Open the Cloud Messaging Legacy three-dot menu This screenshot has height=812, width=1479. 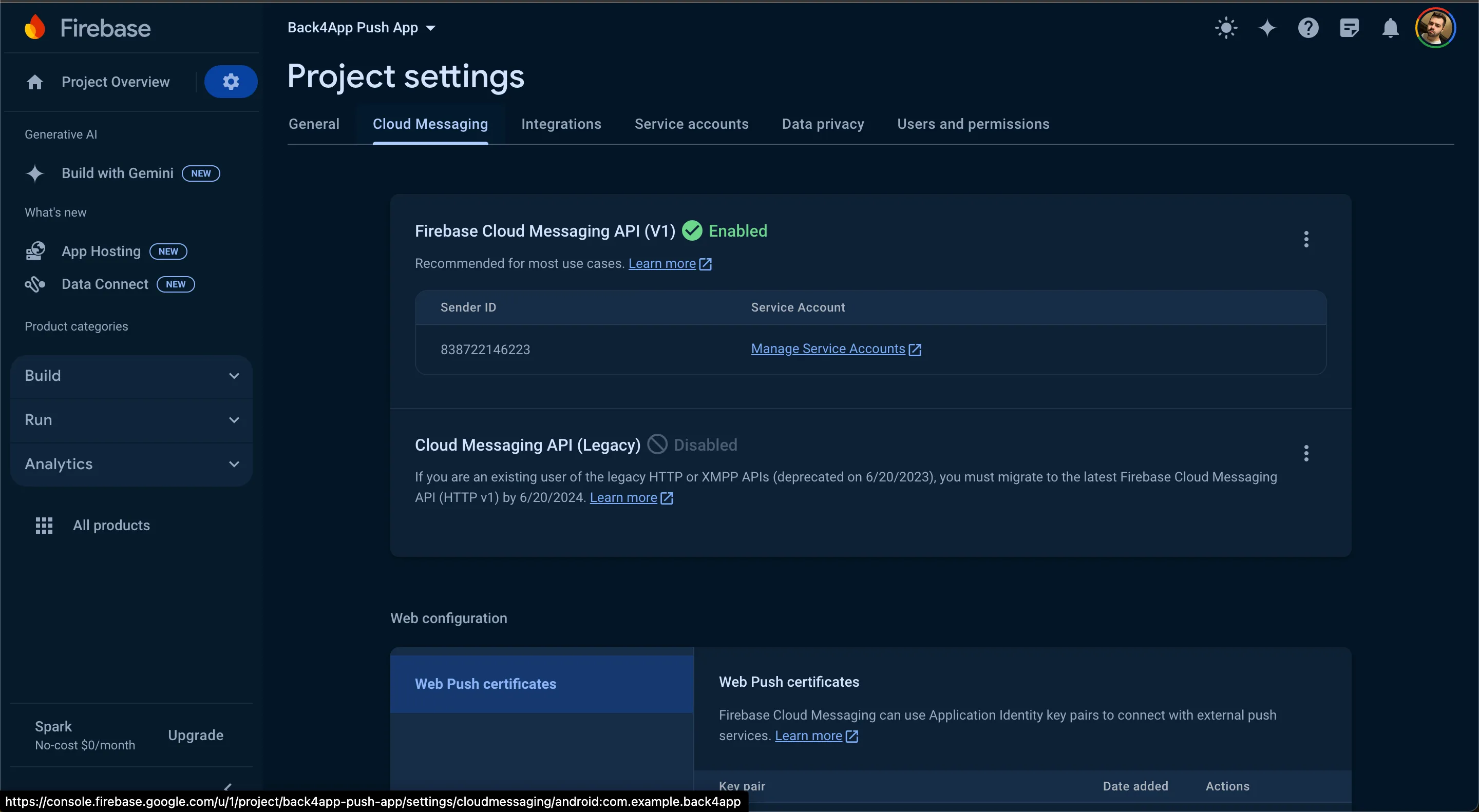[1306, 453]
